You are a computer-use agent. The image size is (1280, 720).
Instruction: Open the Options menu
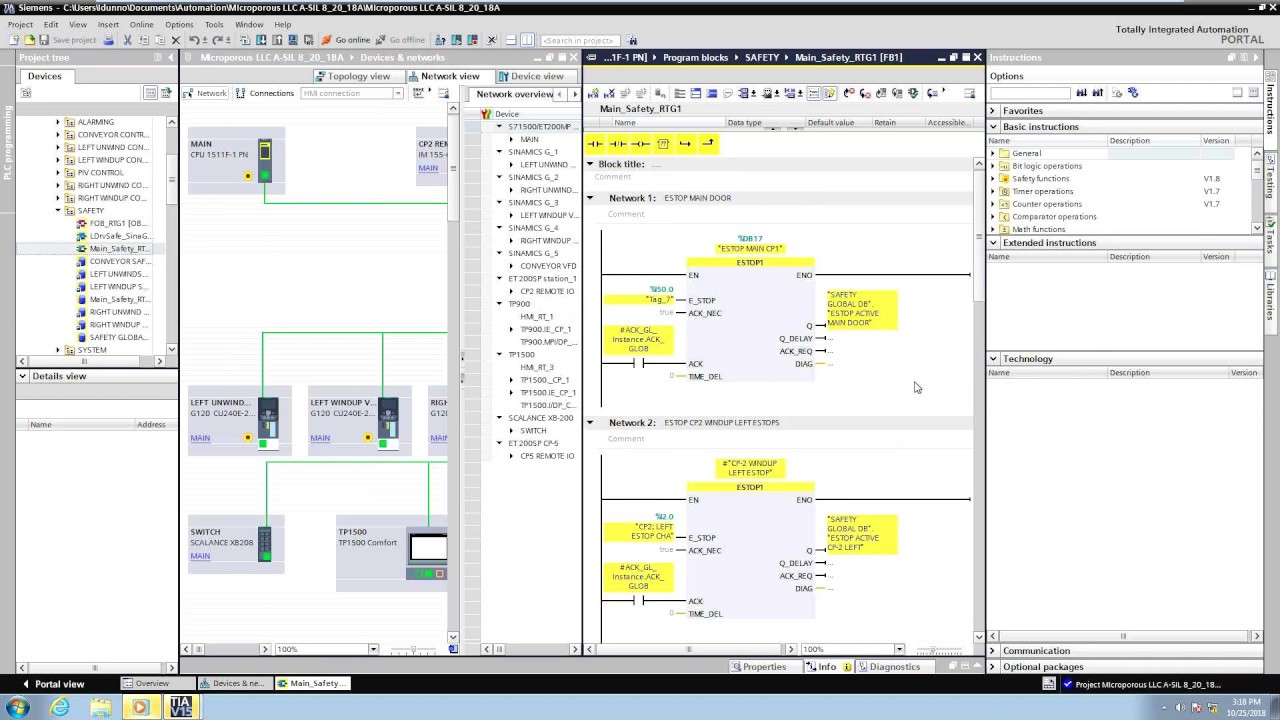click(x=179, y=24)
